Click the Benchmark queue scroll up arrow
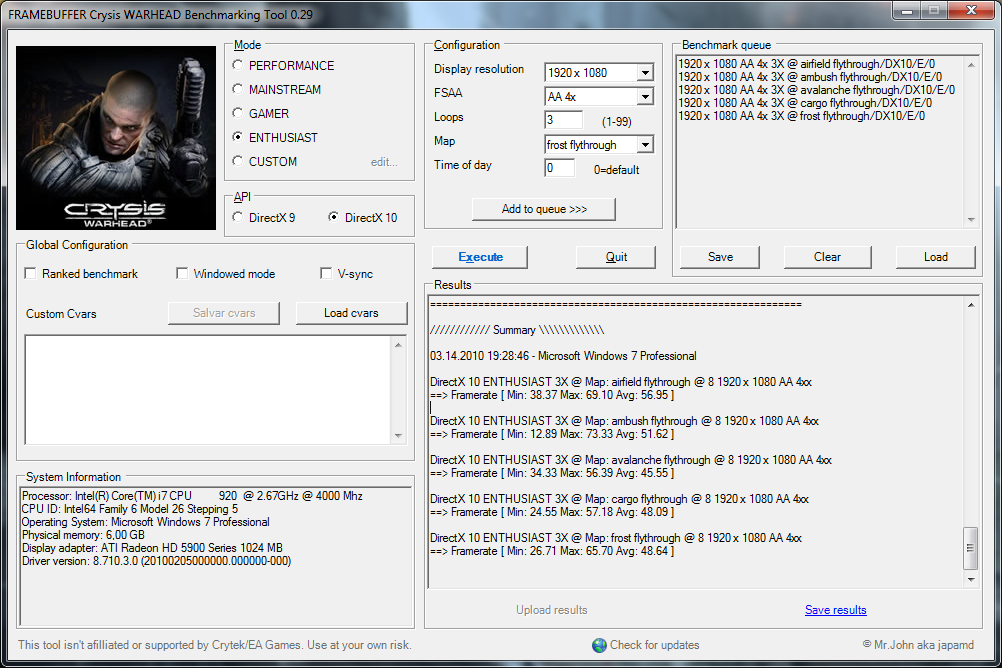The width and height of the screenshot is (1002, 668). pyautogui.click(x=971, y=65)
